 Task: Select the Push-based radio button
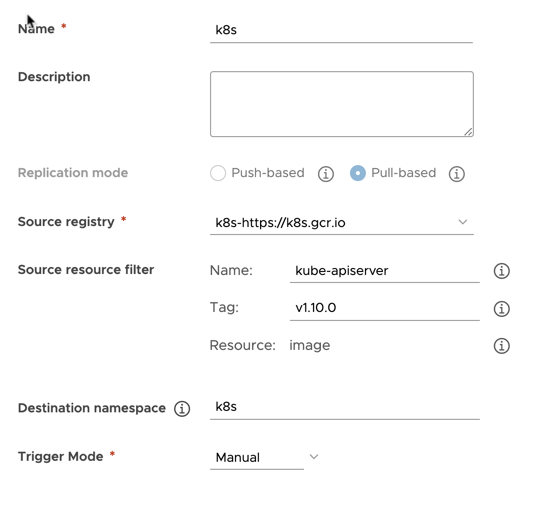218,173
